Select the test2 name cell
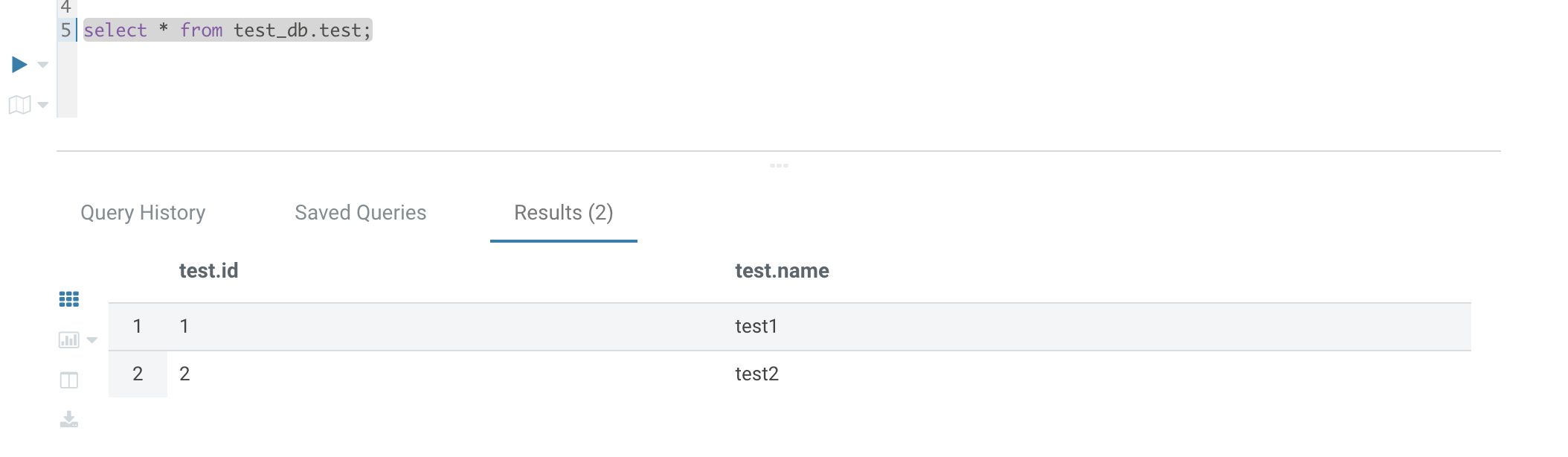 click(756, 374)
